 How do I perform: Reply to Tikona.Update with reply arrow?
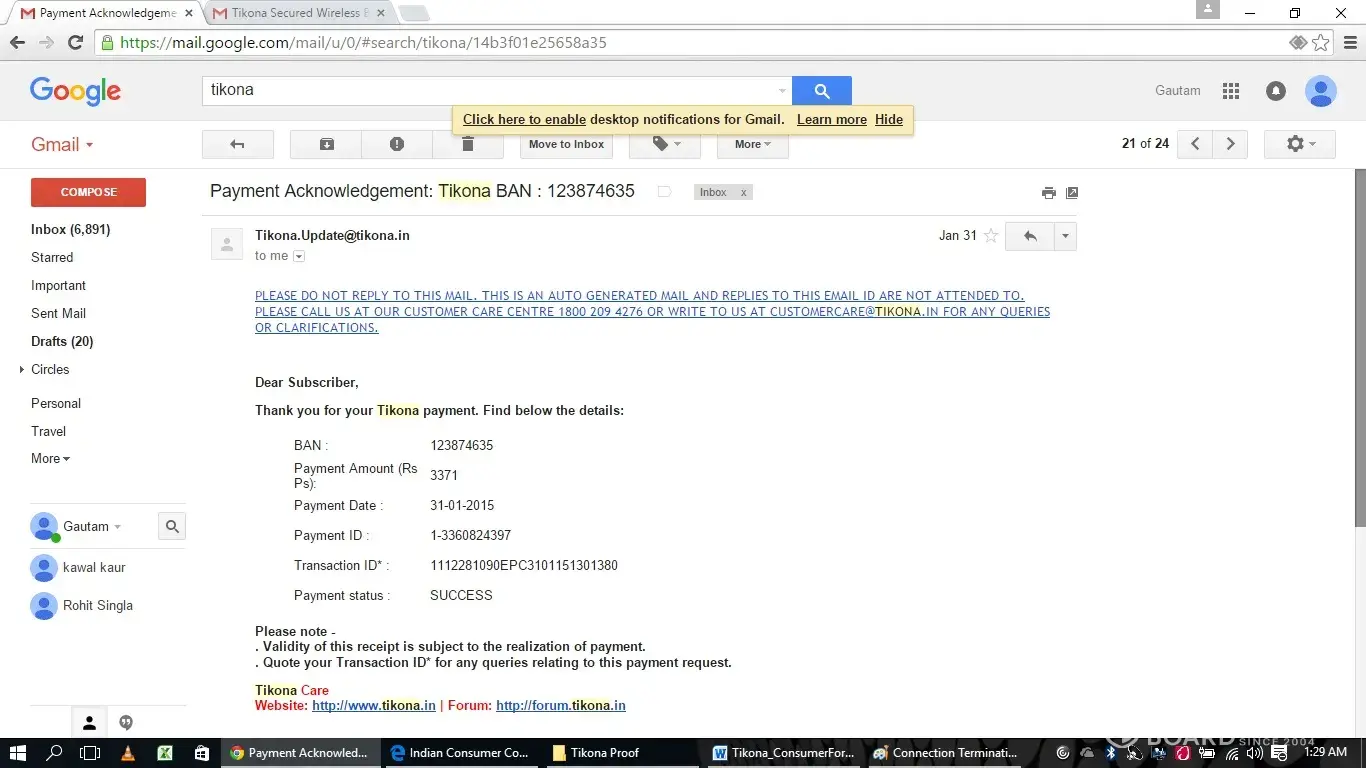coord(1030,236)
